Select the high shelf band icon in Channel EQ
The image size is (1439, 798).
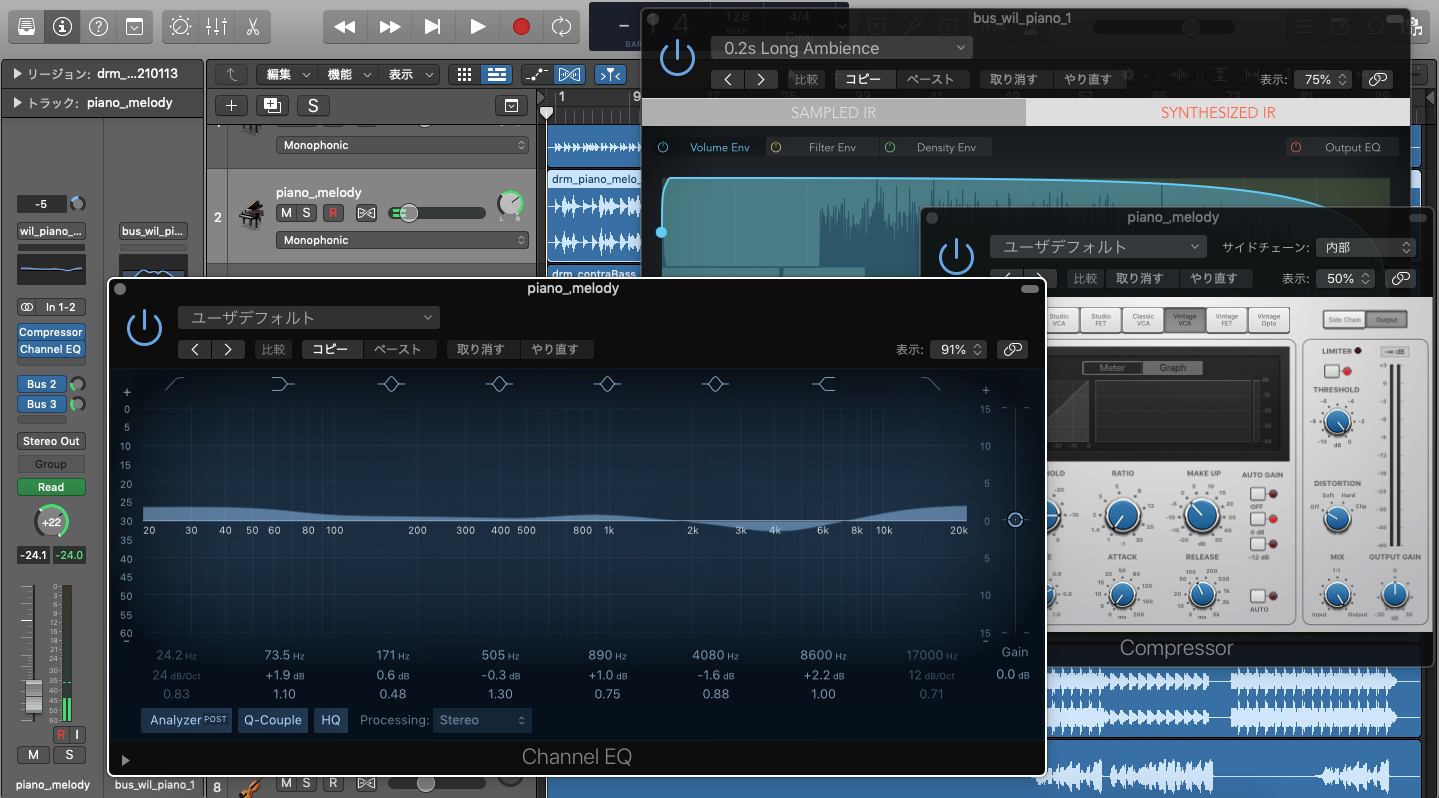[824, 384]
